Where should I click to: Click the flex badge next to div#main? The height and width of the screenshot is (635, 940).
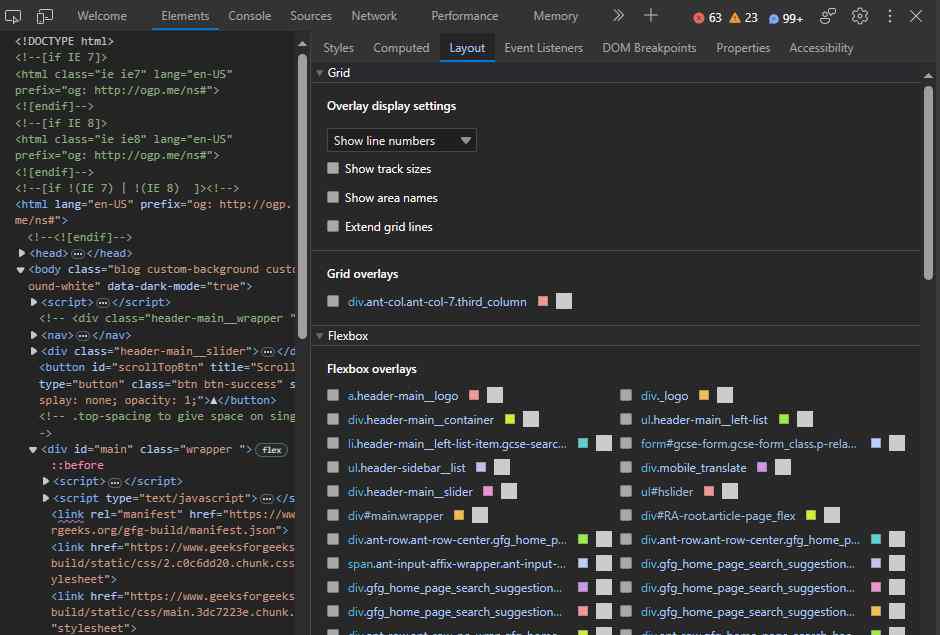[x=271, y=450]
